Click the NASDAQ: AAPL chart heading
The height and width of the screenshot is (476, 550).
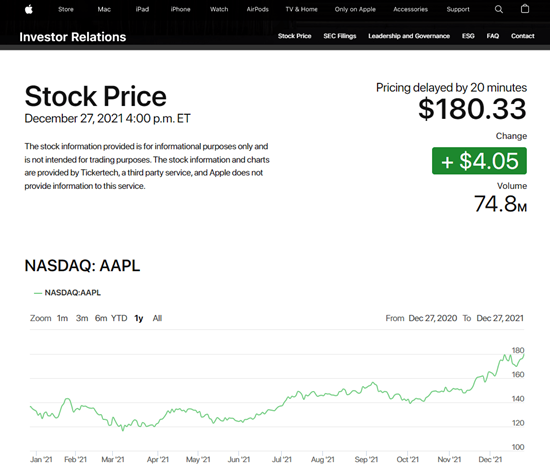point(82,266)
